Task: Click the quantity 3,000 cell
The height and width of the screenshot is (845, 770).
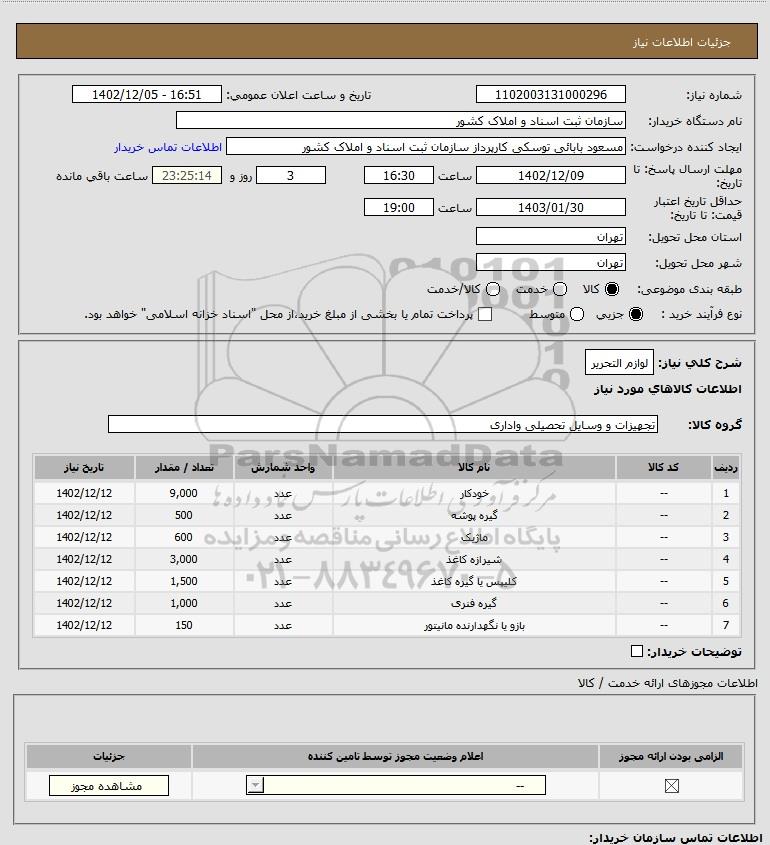Action: [184, 559]
